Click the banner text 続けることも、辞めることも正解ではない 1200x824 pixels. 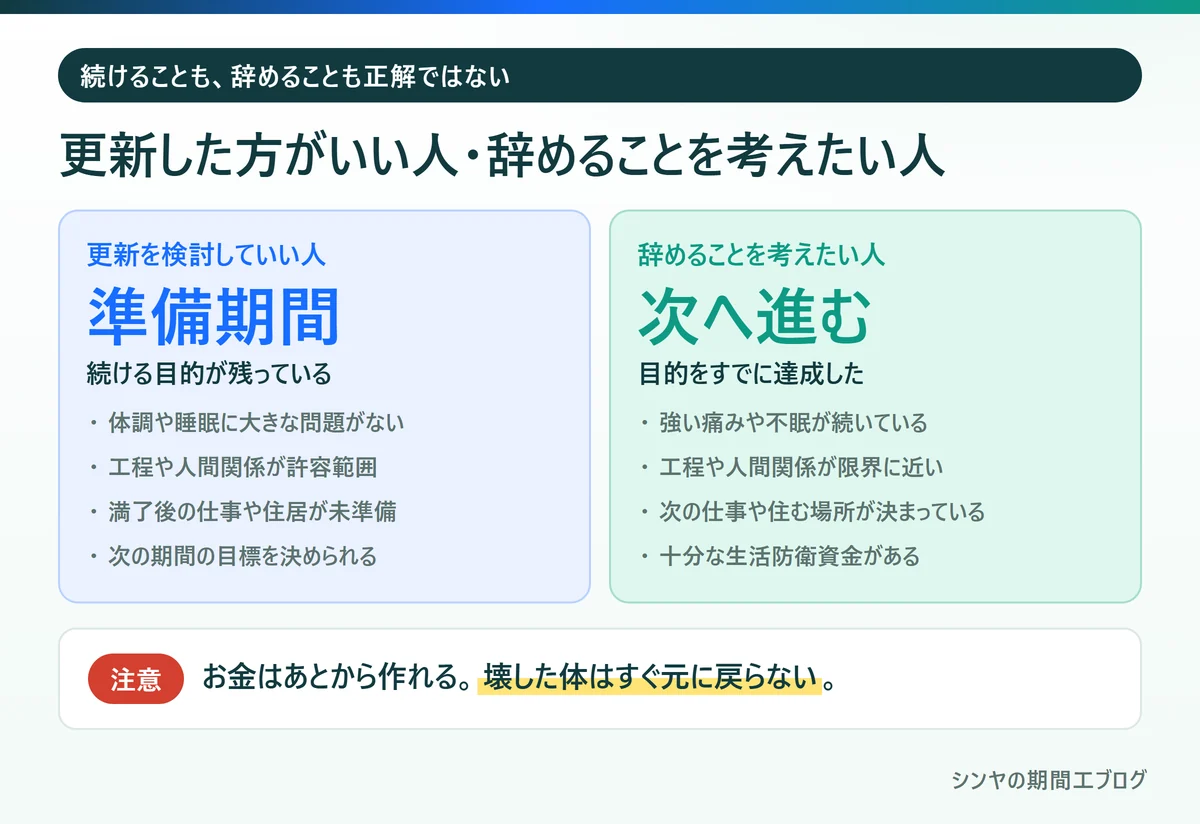[x=295, y=76]
